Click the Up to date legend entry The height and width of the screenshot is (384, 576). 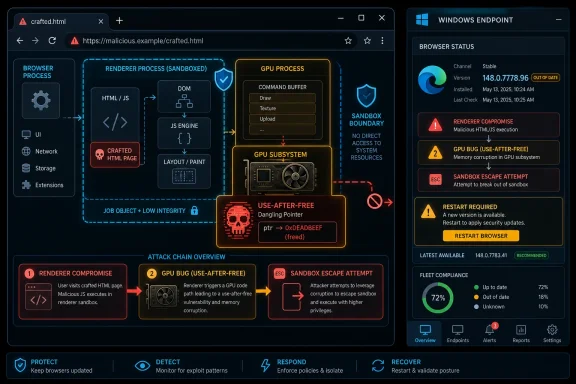511,287
